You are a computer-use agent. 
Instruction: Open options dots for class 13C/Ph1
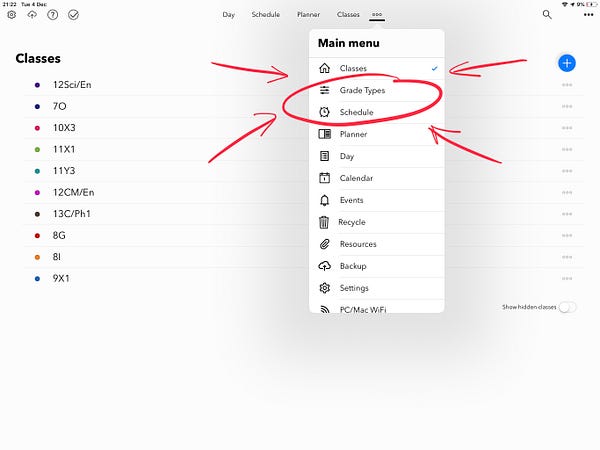tap(567, 214)
